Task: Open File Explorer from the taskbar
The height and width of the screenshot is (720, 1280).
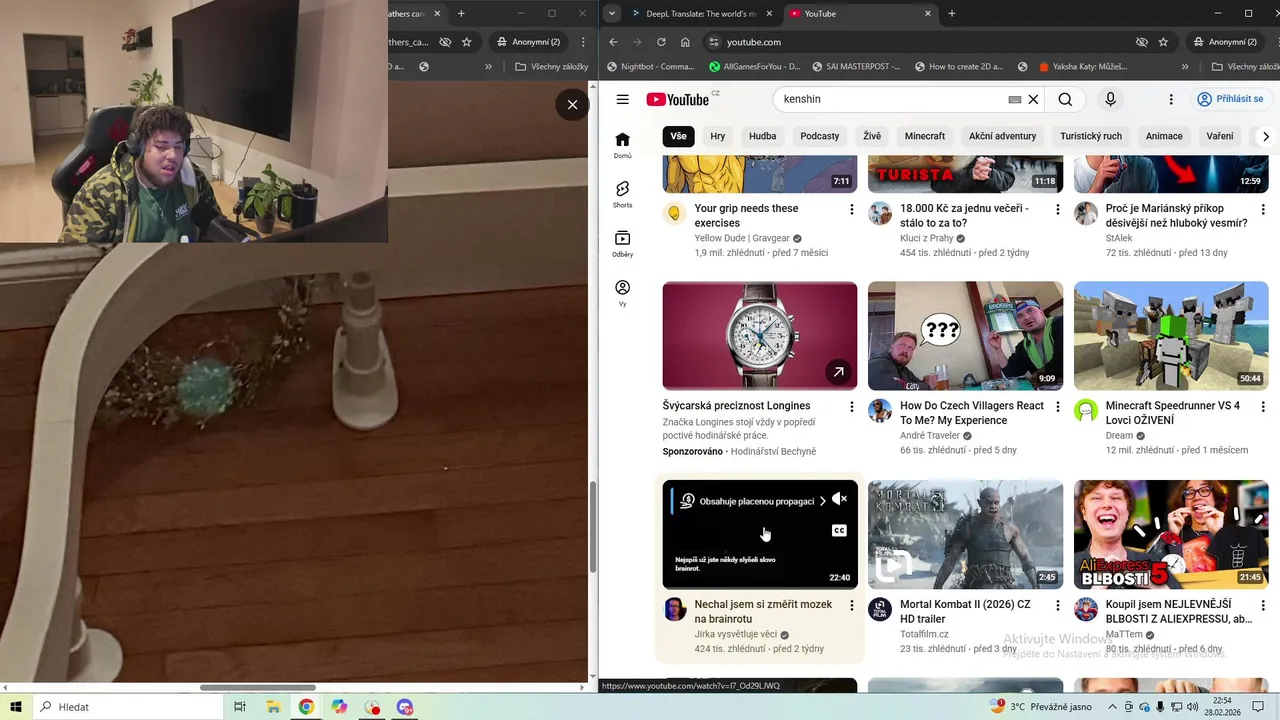Action: point(273,707)
